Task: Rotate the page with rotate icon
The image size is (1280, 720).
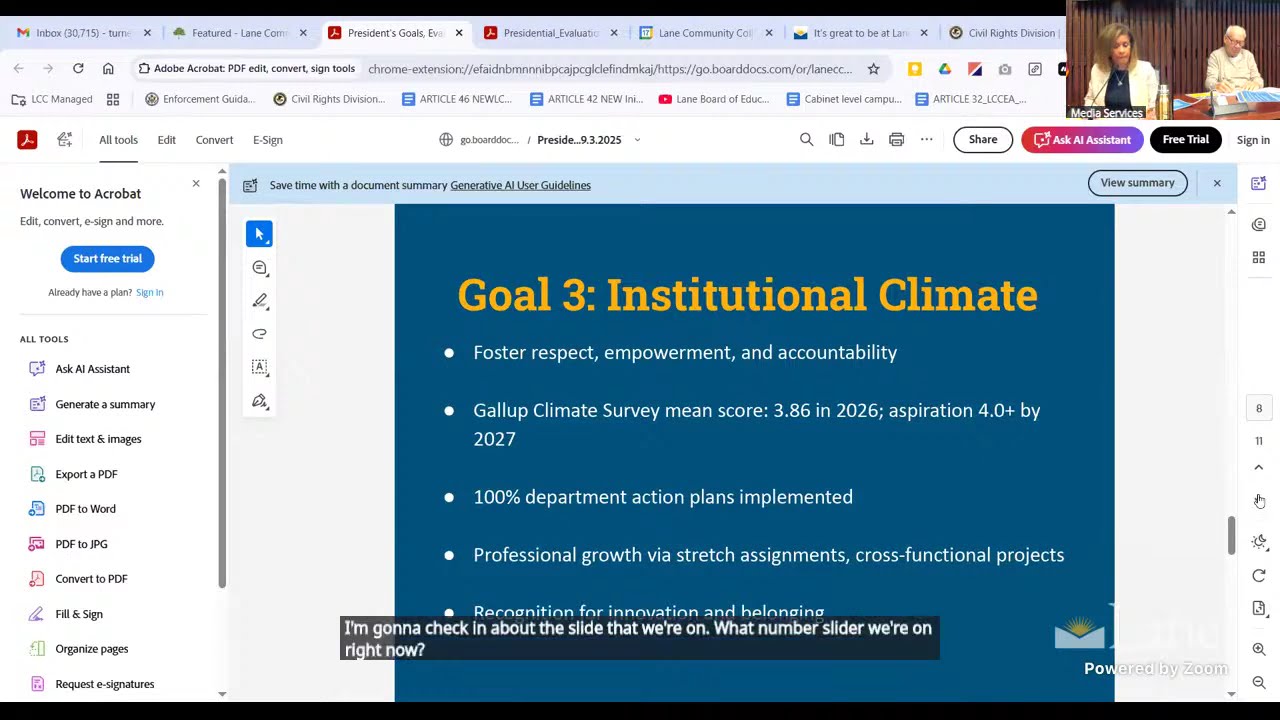Action: coord(1259,576)
